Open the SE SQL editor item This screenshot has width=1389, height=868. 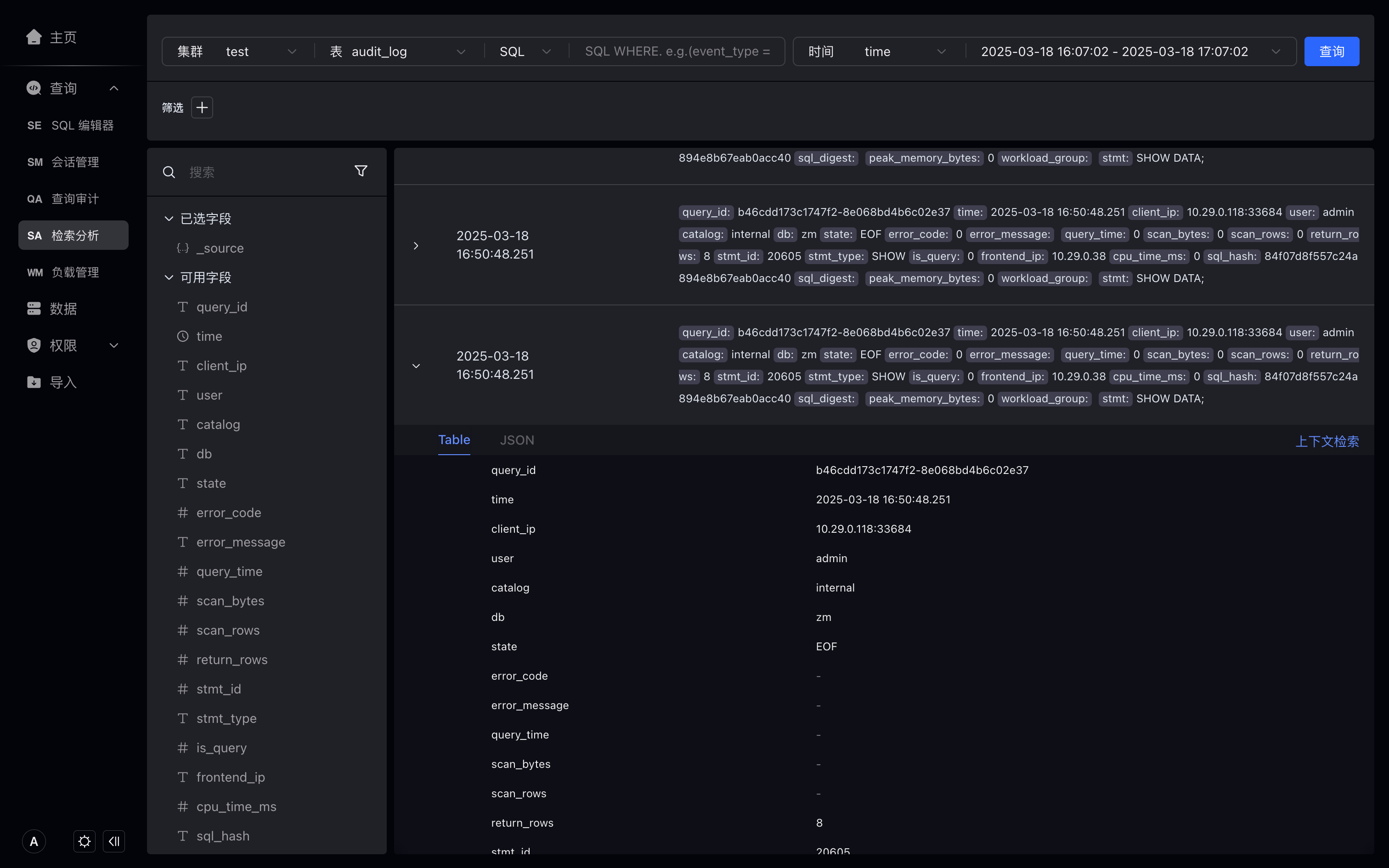coord(73,125)
